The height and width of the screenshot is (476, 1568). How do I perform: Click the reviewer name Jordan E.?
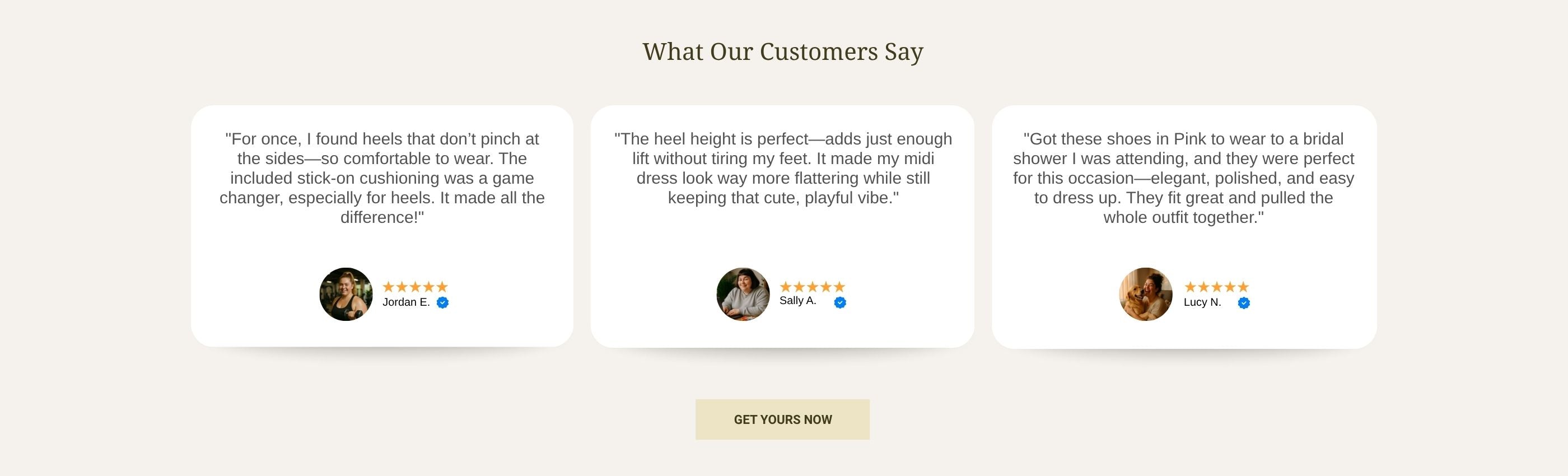coord(406,302)
